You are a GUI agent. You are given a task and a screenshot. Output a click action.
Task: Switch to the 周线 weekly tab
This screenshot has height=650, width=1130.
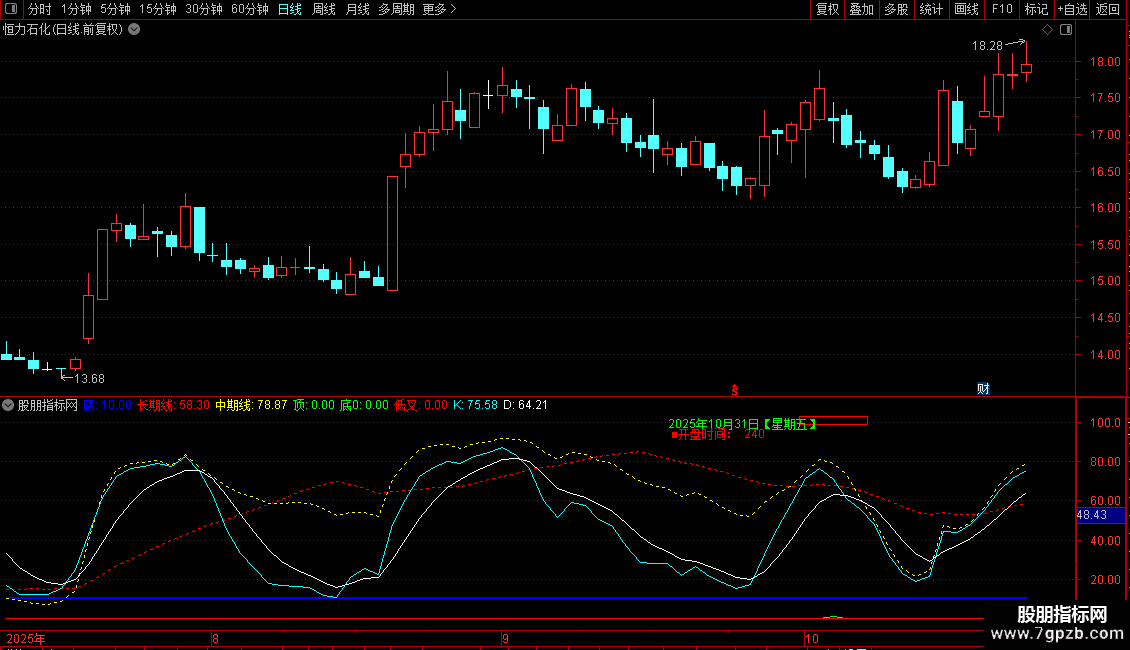[x=324, y=9]
